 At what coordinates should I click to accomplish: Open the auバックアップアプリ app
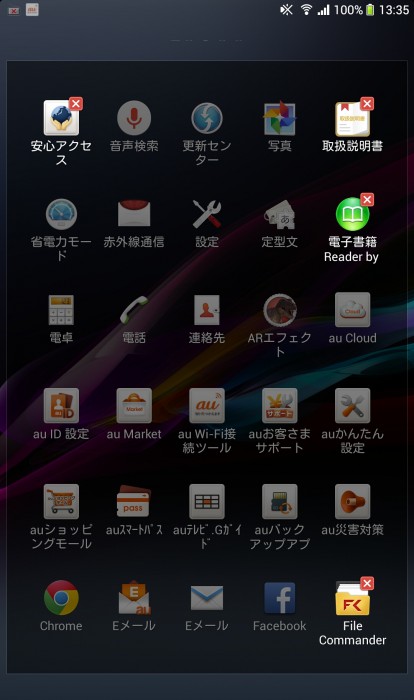(280, 501)
